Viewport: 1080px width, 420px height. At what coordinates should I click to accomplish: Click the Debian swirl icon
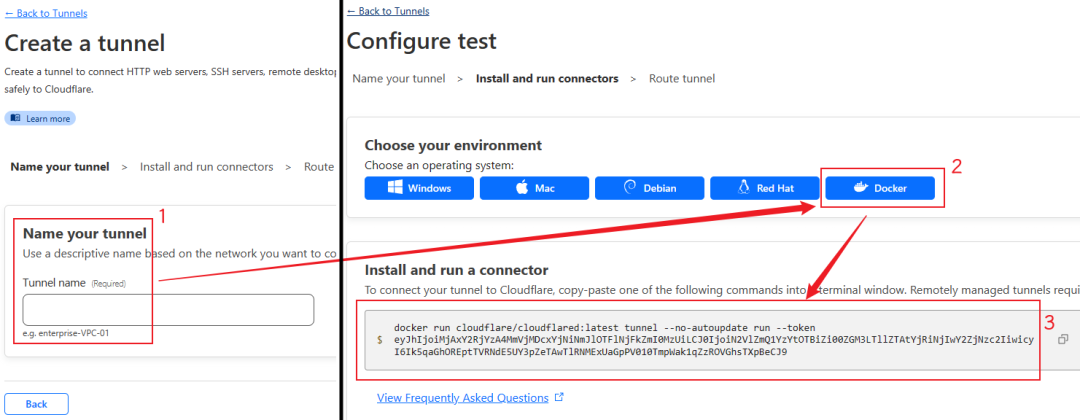pos(630,188)
